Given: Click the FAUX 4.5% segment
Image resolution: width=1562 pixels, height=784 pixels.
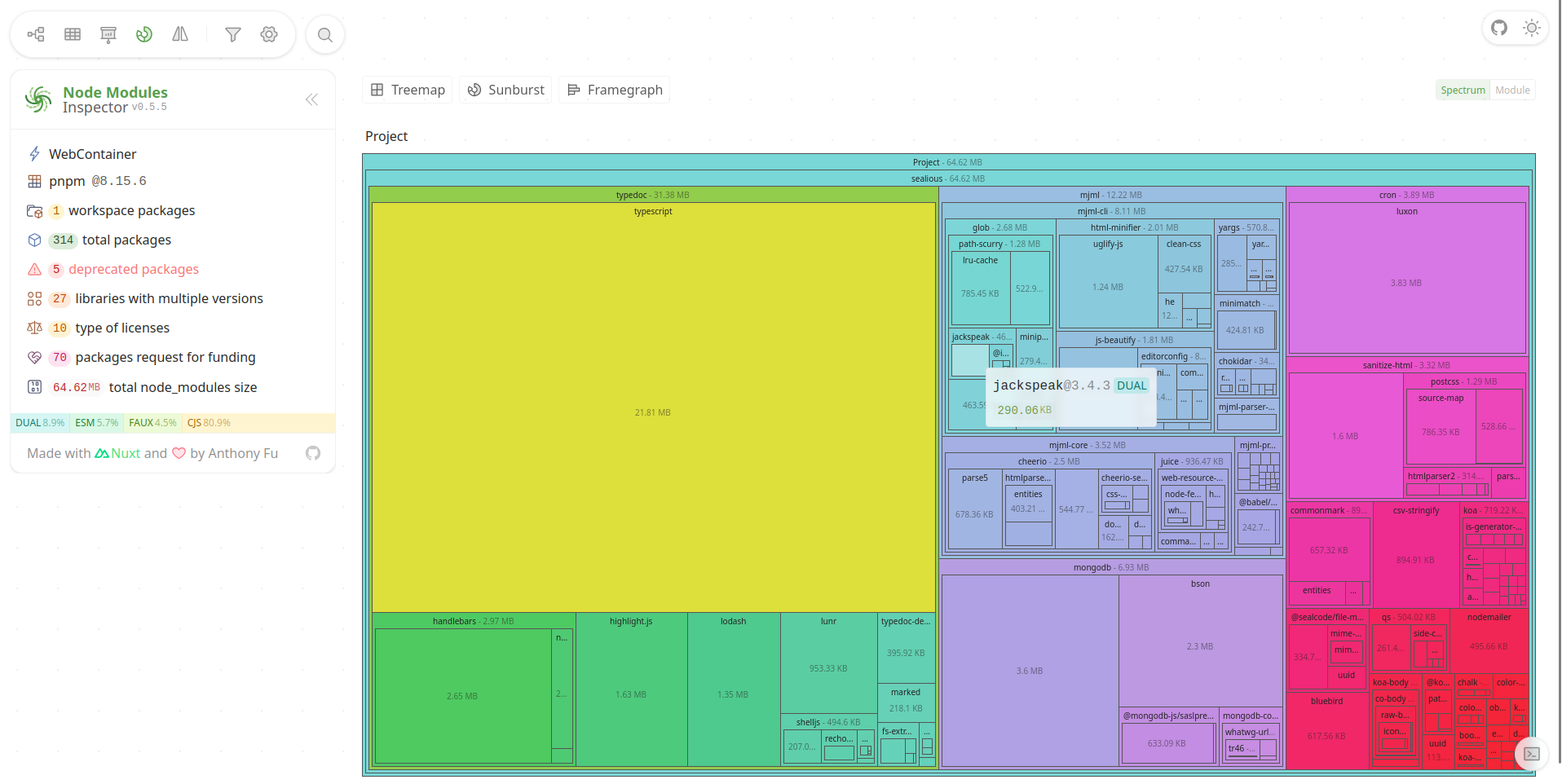Looking at the screenshot, I should click(152, 423).
